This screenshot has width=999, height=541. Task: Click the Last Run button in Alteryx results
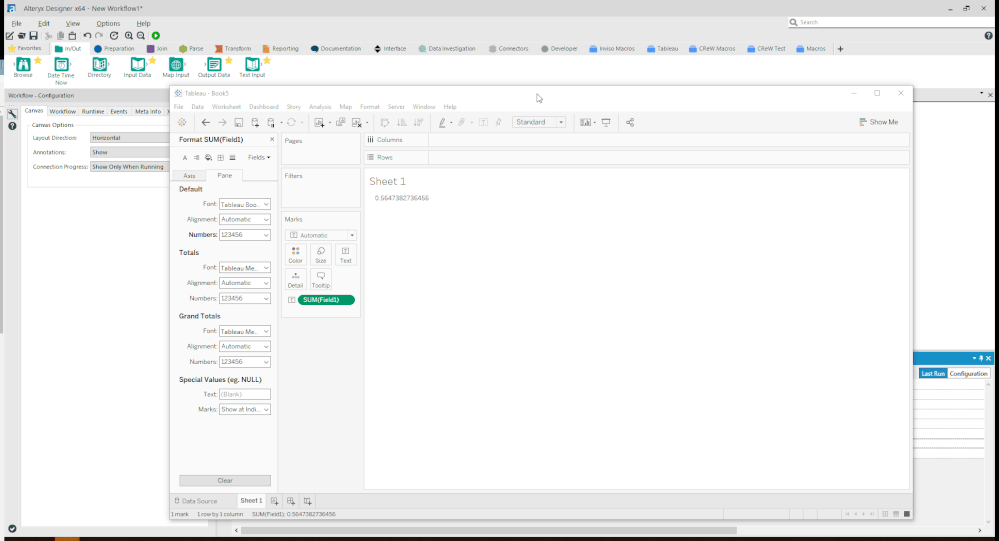click(x=933, y=374)
